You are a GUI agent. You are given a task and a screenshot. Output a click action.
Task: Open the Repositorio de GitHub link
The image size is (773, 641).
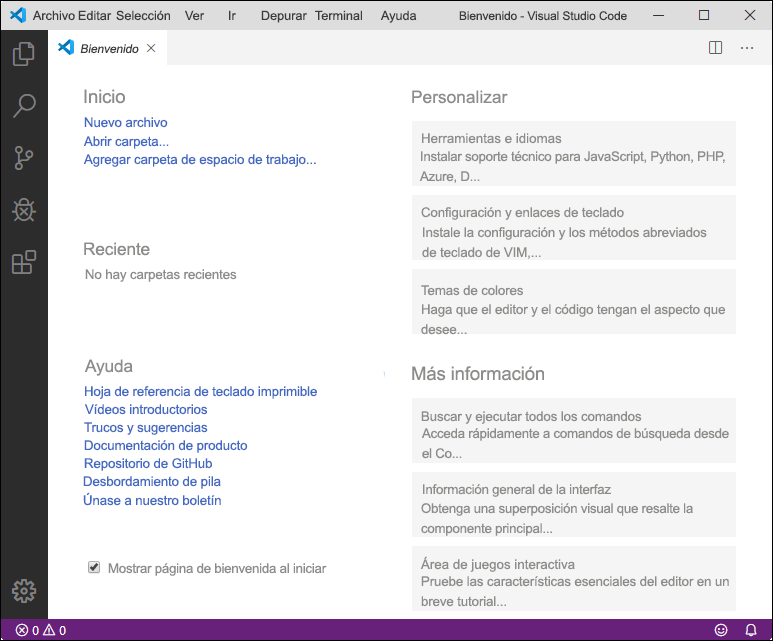148,463
